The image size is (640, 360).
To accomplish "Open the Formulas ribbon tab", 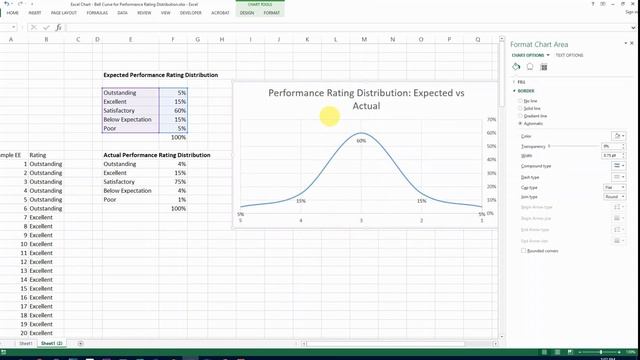I will (x=97, y=13).
